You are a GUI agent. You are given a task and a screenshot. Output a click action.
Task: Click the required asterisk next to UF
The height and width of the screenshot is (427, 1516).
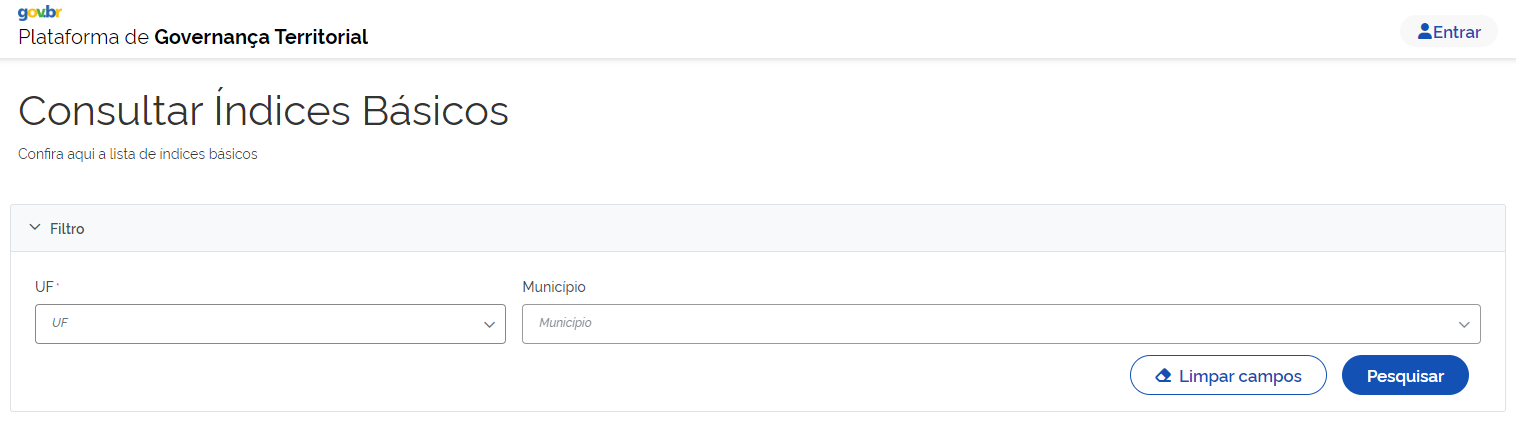click(58, 285)
